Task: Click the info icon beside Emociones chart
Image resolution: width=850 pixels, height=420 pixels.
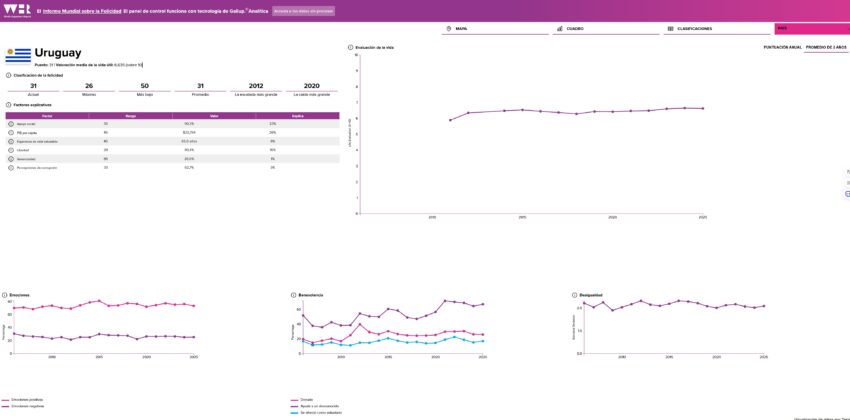Action: 9,295
